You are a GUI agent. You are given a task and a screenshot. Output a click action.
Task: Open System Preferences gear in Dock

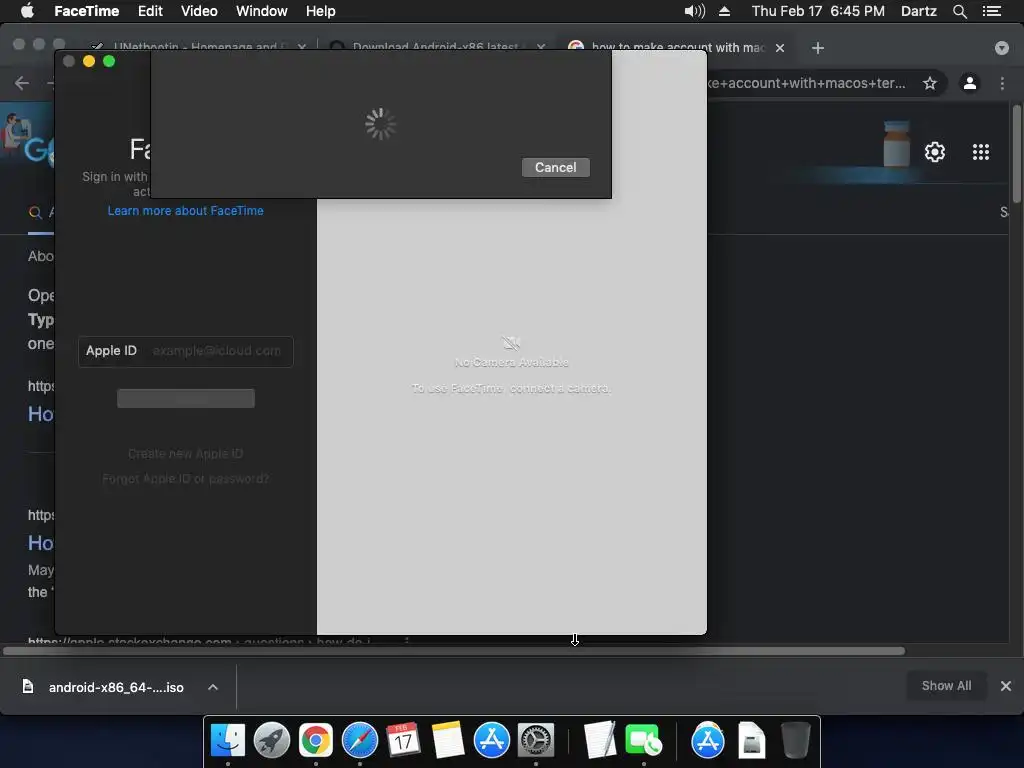click(536, 740)
